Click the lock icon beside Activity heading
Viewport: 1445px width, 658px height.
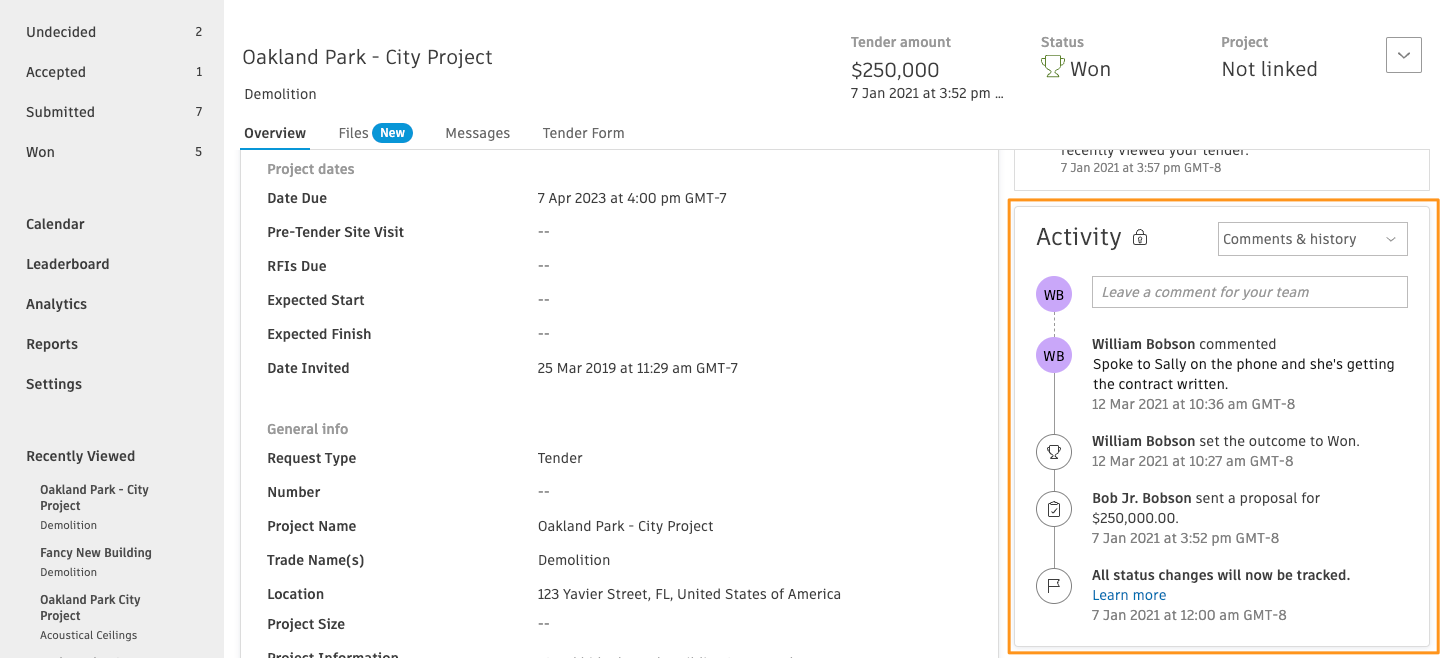(x=1139, y=237)
